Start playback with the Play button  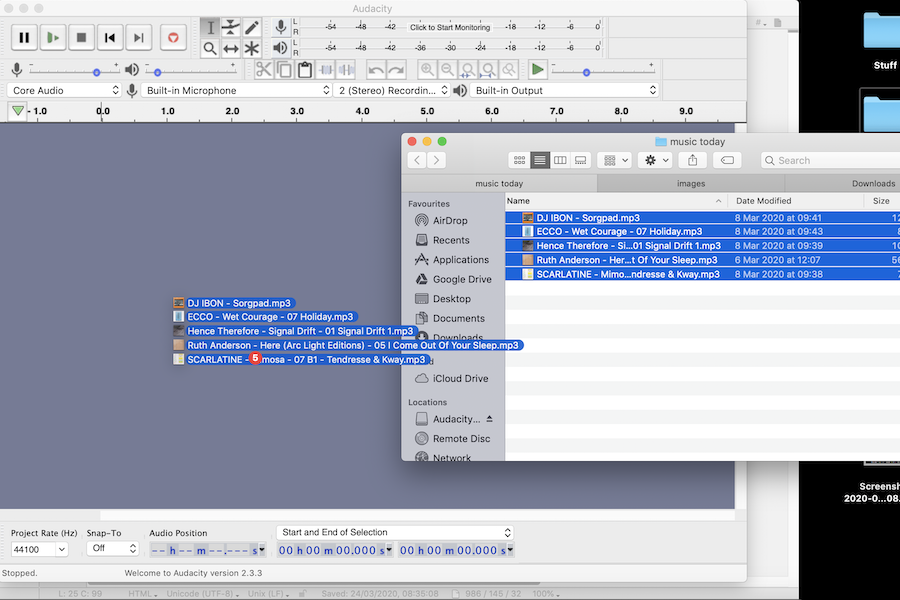point(53,38)
